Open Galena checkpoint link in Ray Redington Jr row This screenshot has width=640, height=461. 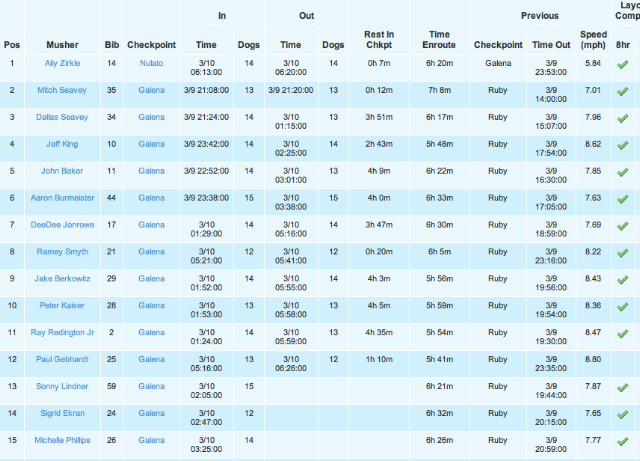pyautogui.click(x=151, y=333)
